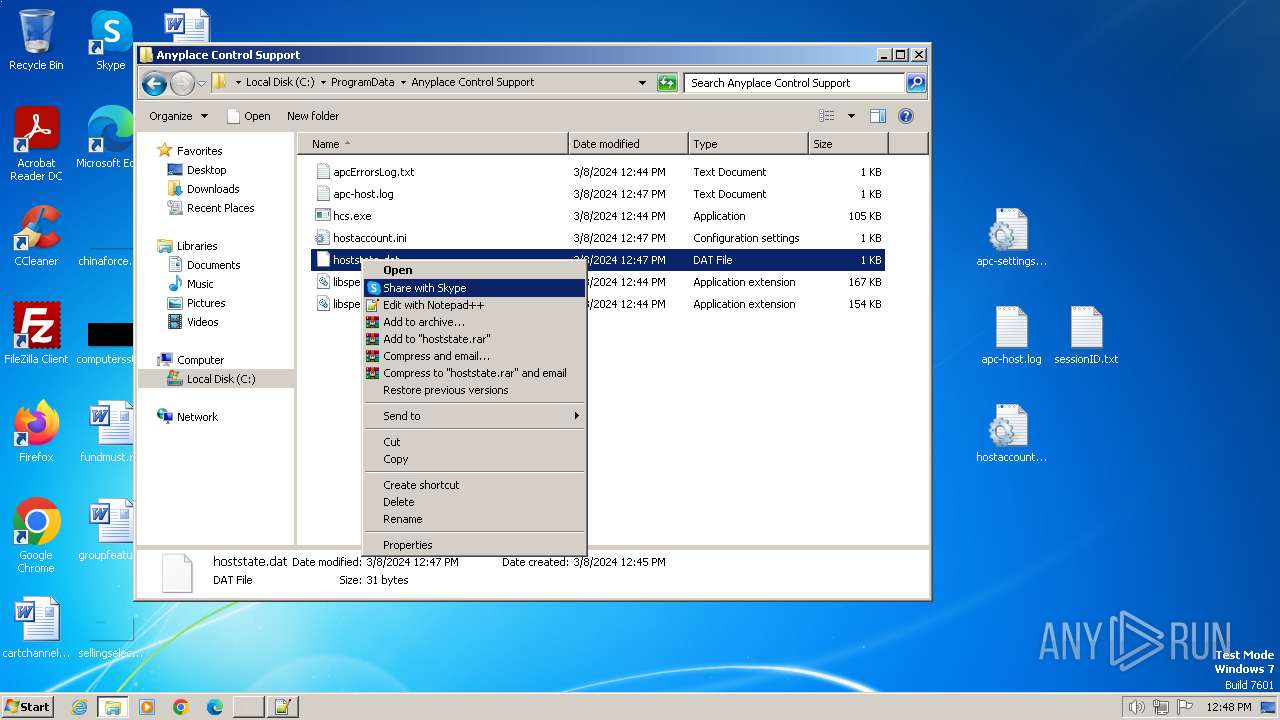Viewport: 1280px width, 720px height.
Task: Select apcErrorsLog.txt file
Action: click(x=597, y=172)
